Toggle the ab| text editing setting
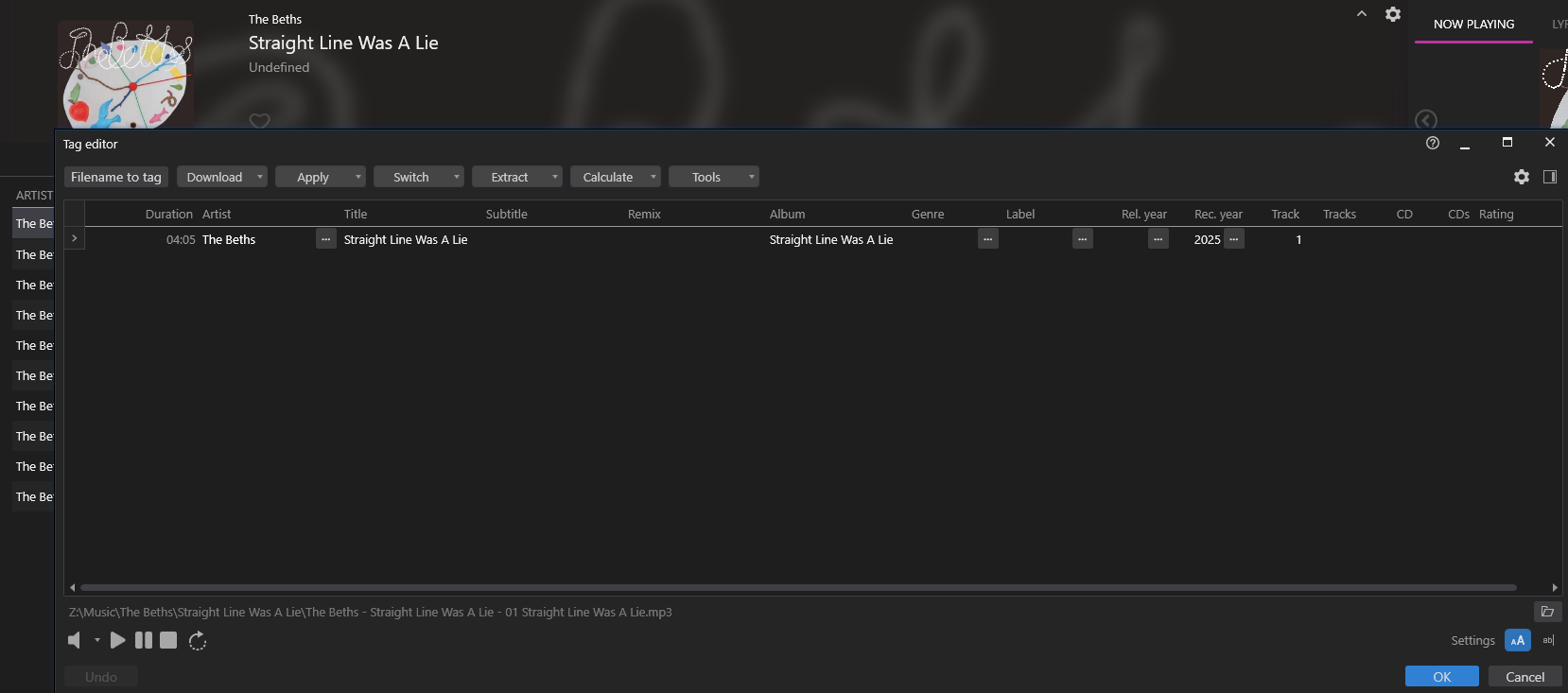This screenshot has width=1568, height=693. click(x=1548, y=640)
